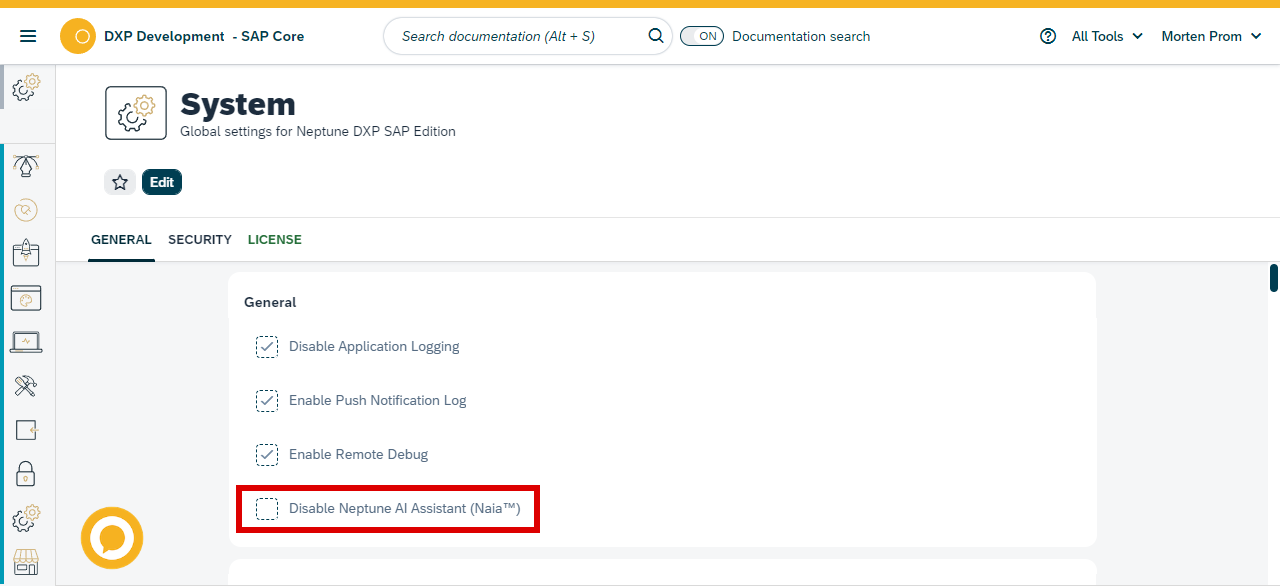The image size is (1280, 586).
Task: Toggle Enable Push Notification Log checkbox
Action: pos(267,401)
